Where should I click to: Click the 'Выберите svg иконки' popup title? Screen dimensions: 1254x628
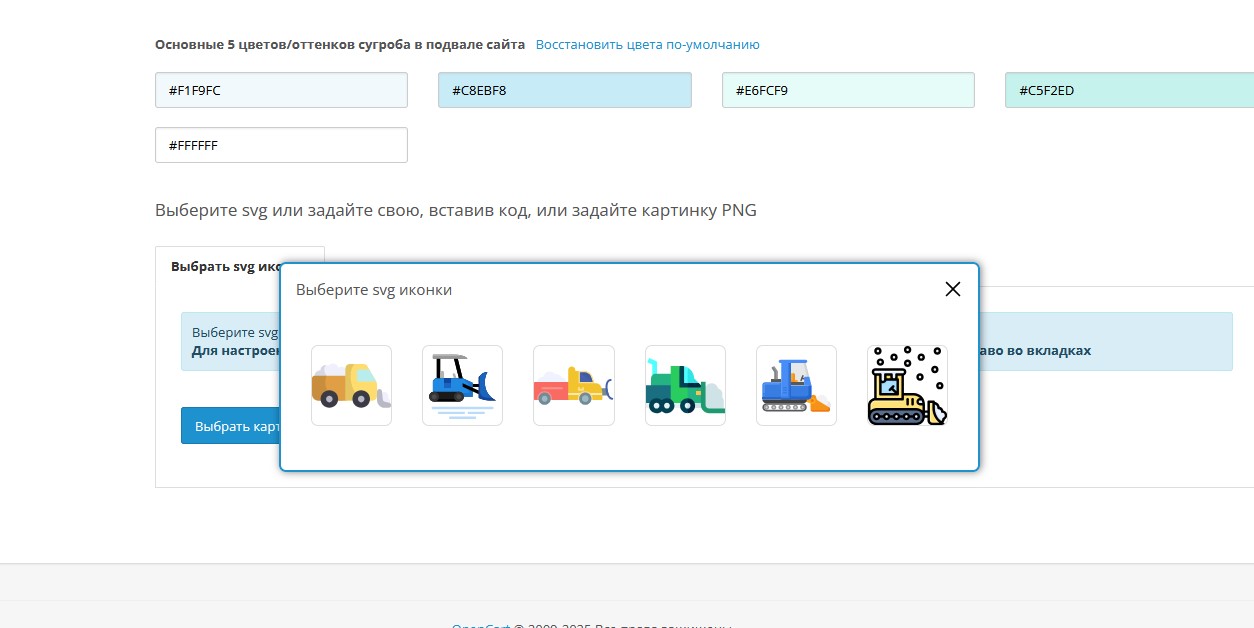(x=374, y=290)
